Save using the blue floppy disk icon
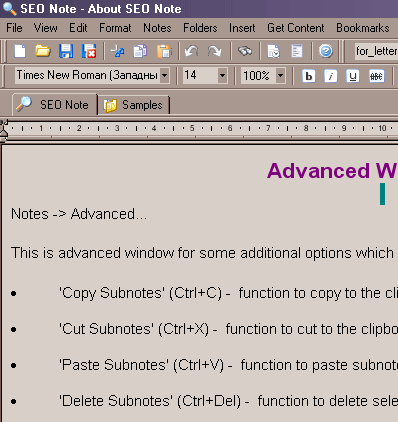Screen dimensions: 398x422 tap(66, 51)
